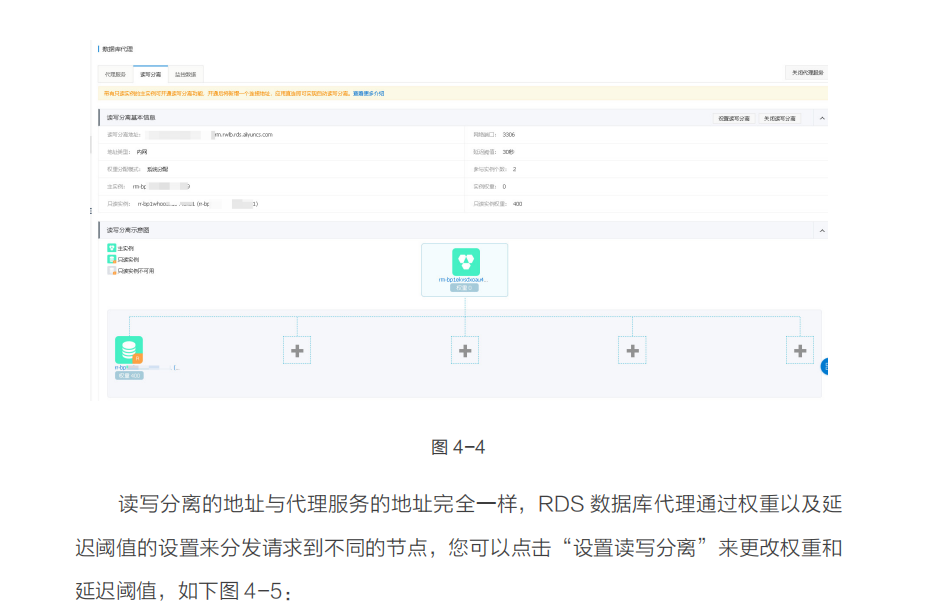Screen dimensions: 938x615
Task: Click the rightmost plus icon in the topology
Action: pos(798,350)
